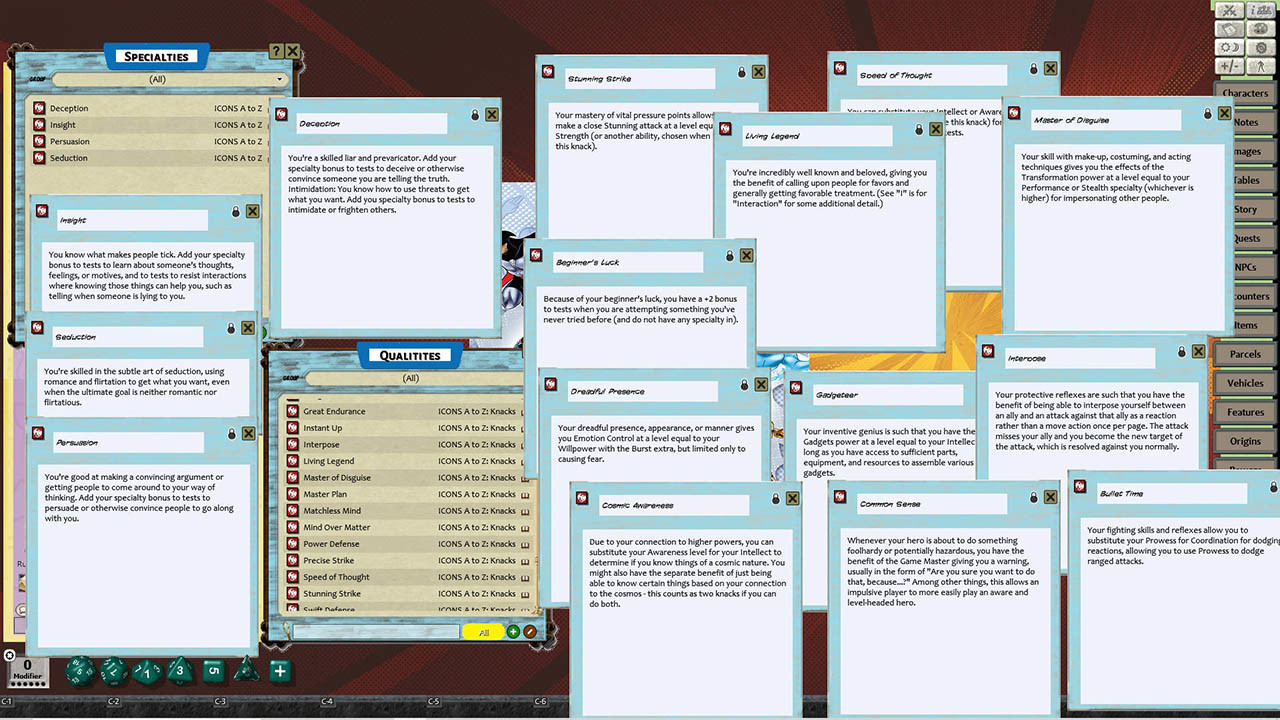Viewport: 1280px width, 720px height.
Task: Click the link icon next to Deception in list
Action: 39,108
